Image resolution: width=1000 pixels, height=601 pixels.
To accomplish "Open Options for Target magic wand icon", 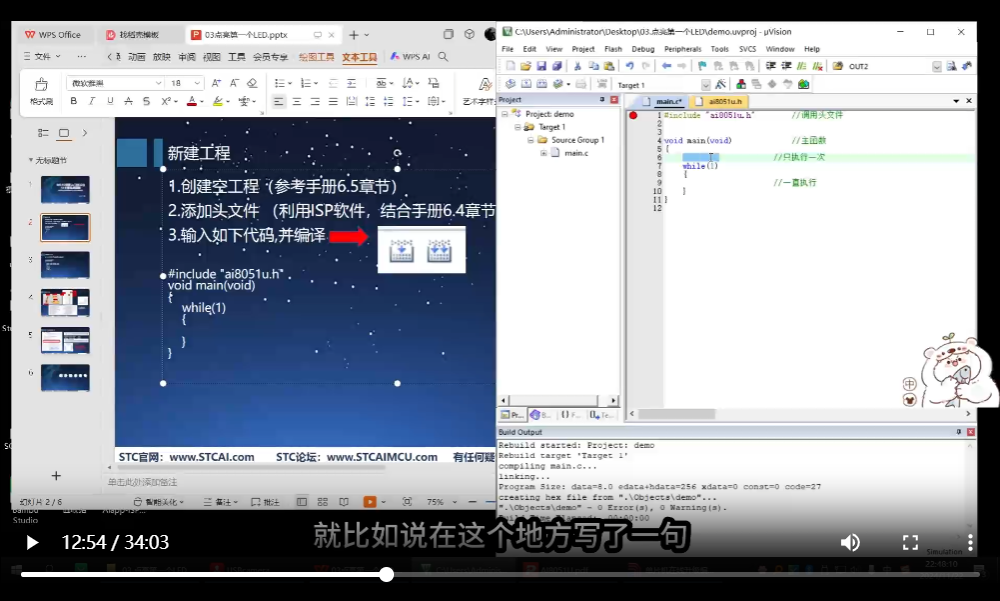I will [x=721, y=84].
